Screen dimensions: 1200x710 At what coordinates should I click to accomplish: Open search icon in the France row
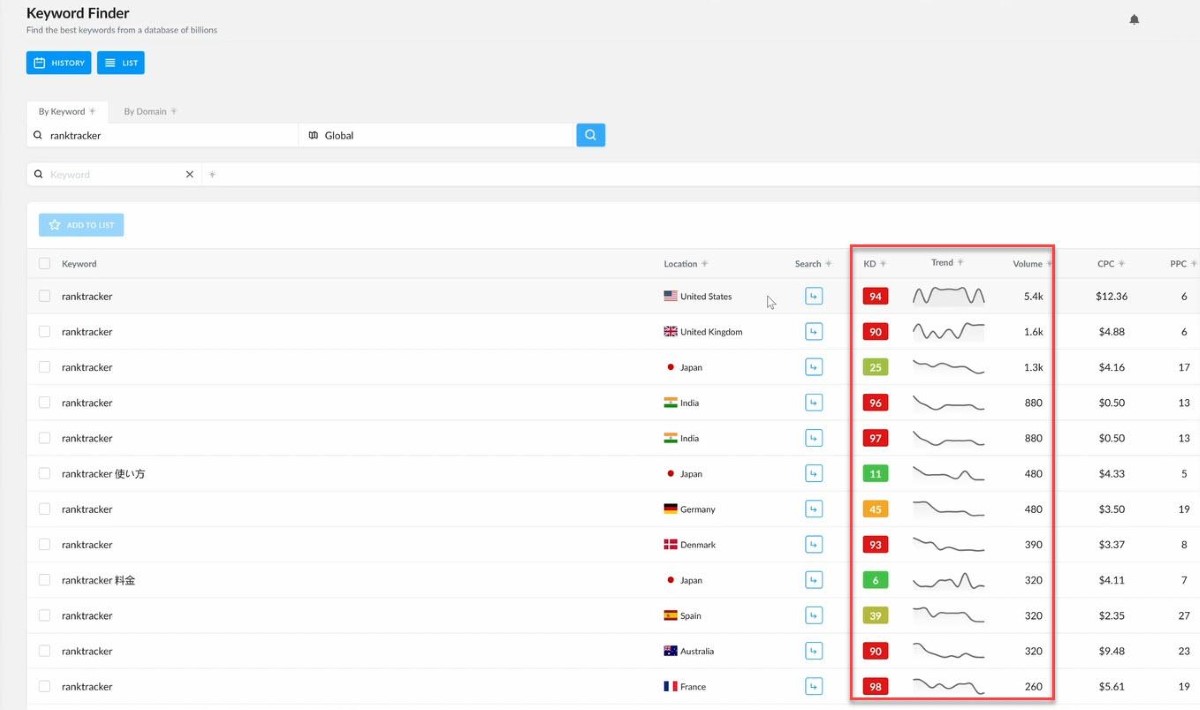pos(814,687)
